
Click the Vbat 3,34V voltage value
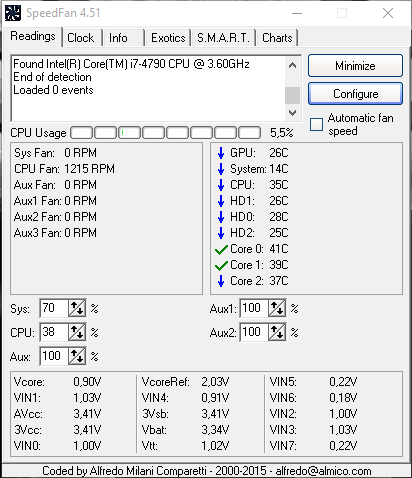click(x=215, y=430)
